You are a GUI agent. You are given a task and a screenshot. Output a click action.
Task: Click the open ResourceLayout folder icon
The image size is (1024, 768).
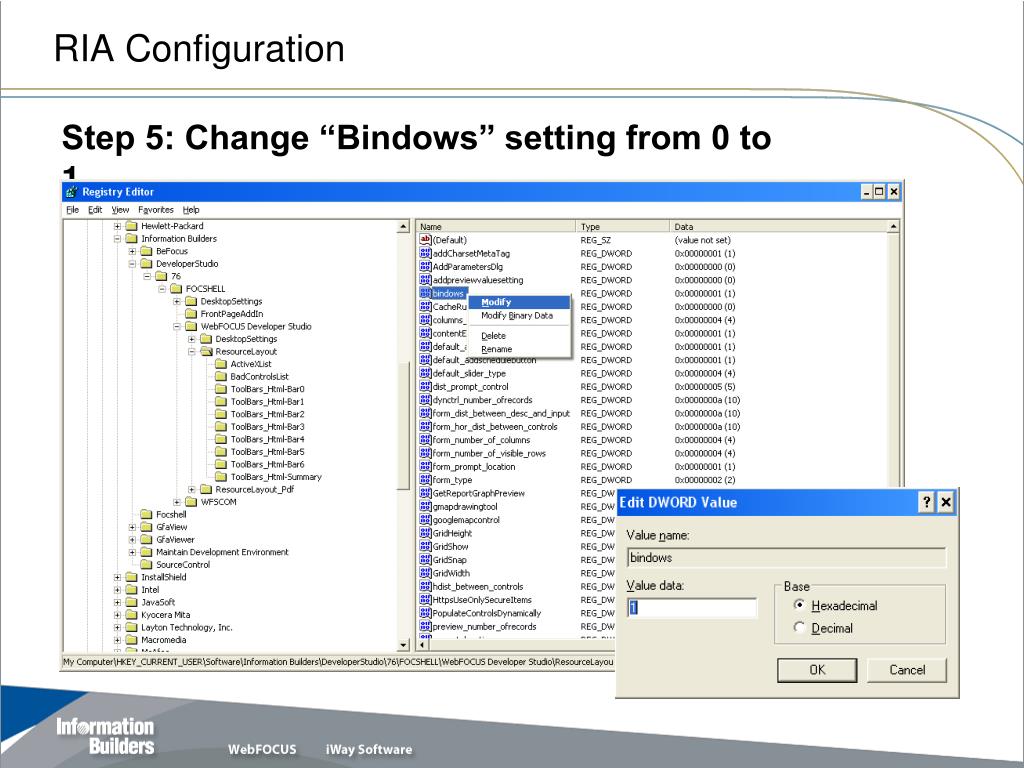206,351
